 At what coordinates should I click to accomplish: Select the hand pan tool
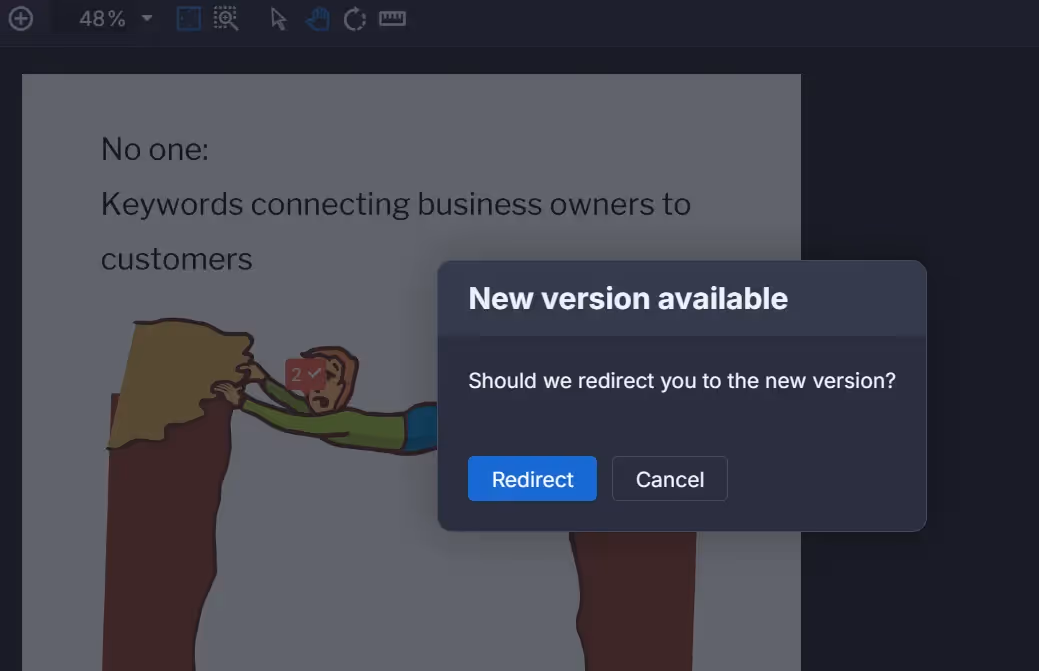pos(317,19)
